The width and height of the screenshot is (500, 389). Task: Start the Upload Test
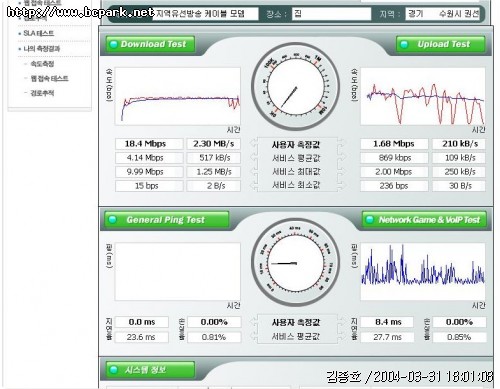(440, 44)
